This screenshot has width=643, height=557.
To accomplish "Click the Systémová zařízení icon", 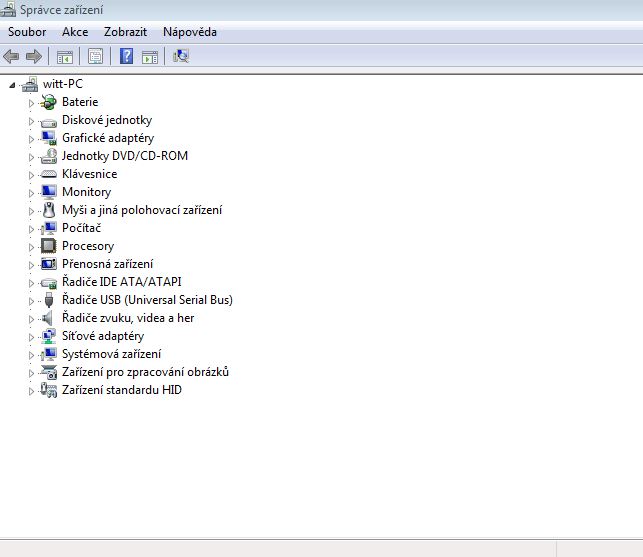I will point(49,354).
